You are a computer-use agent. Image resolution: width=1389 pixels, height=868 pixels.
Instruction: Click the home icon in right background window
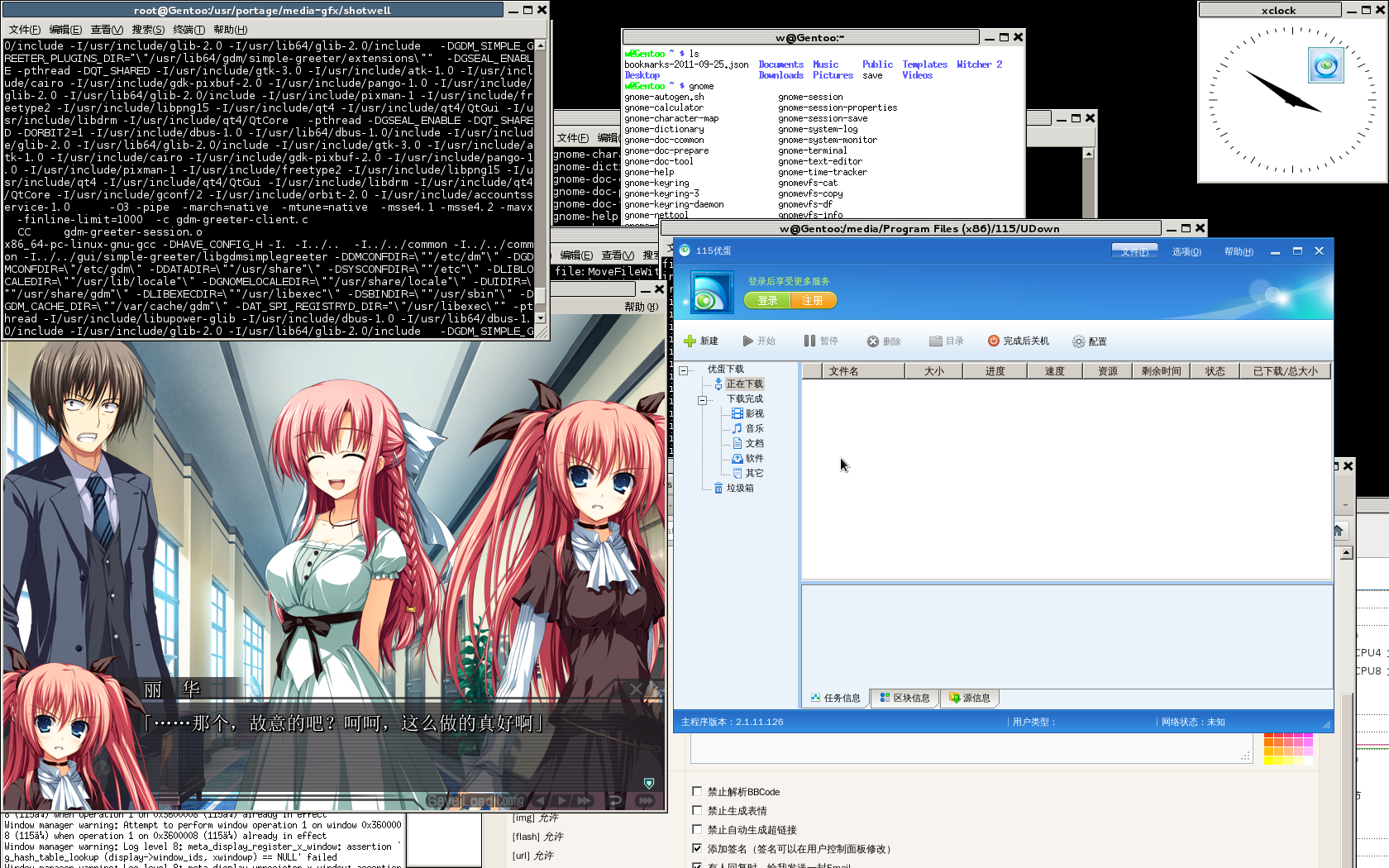click(x=1339, y=531)
